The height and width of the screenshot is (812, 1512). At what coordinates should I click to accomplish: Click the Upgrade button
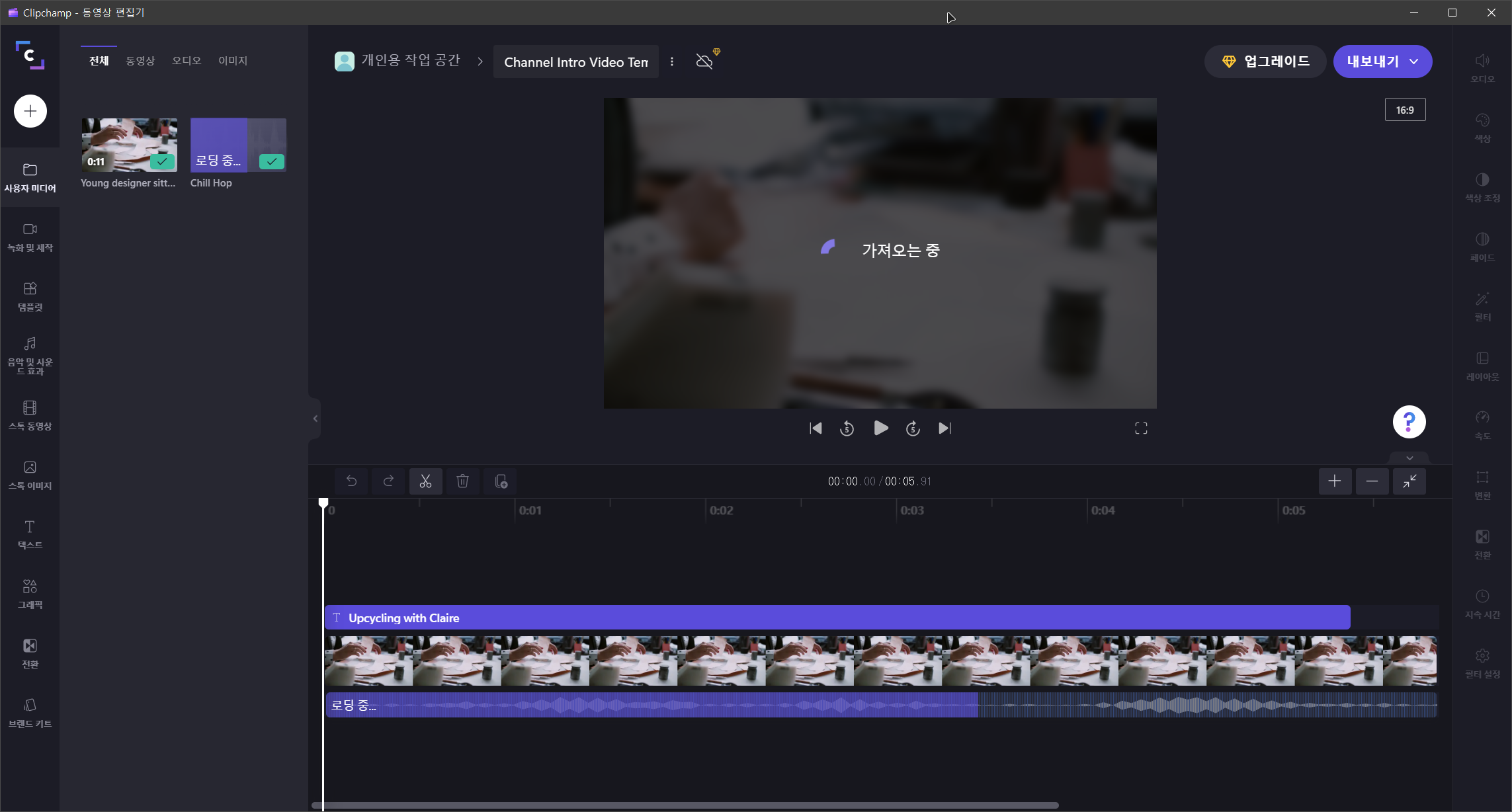[1265, 61]
